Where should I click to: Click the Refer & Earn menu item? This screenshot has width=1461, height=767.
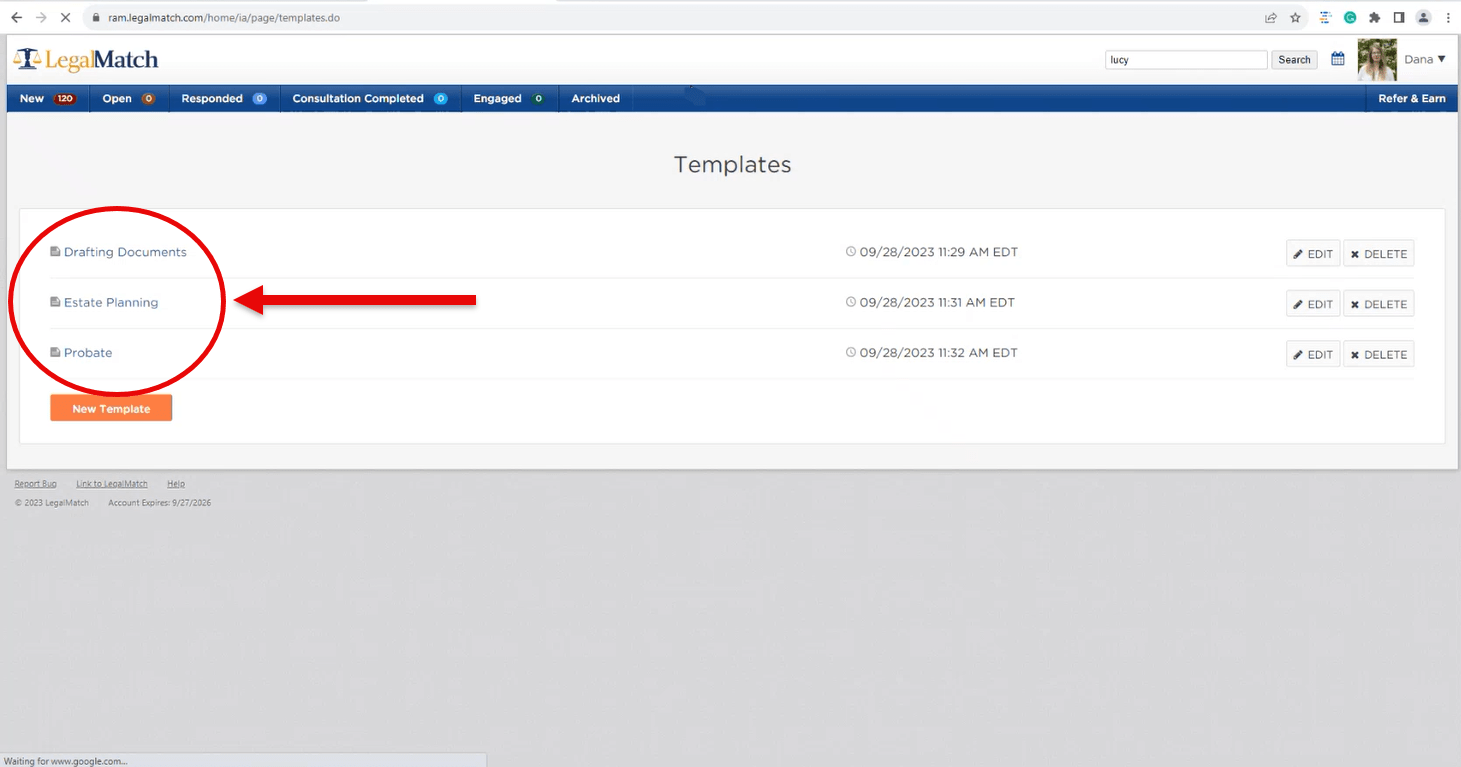1411,98
